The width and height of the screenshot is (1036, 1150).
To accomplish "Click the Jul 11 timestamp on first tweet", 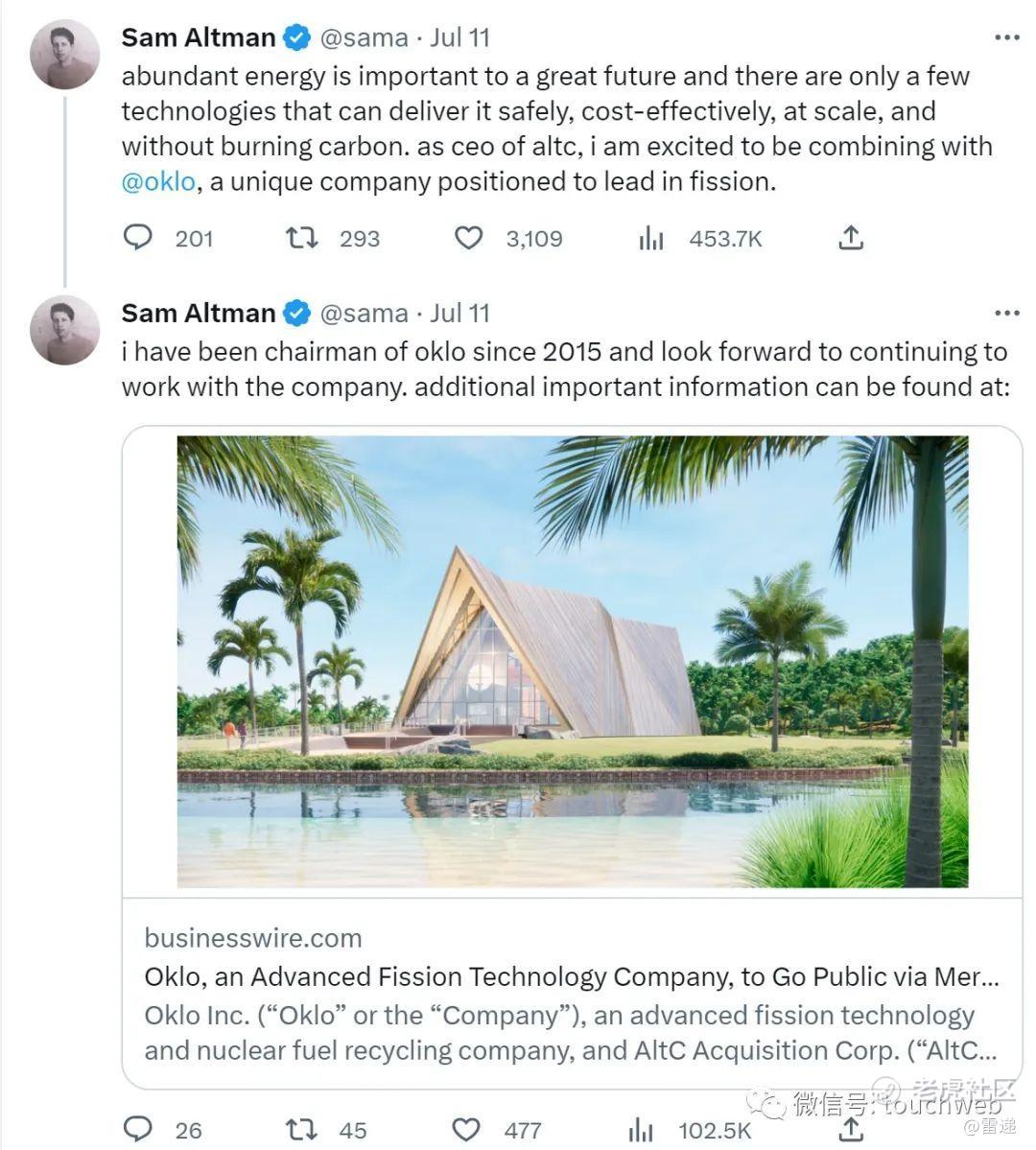I will [459, 38].
